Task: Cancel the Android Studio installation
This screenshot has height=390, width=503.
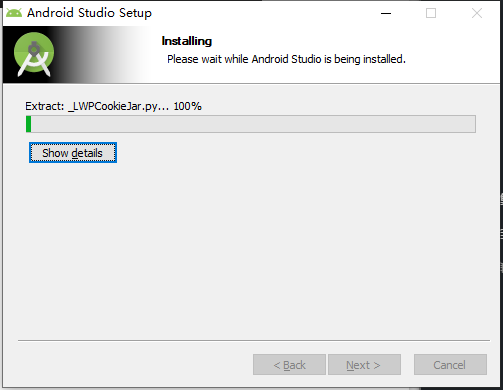Action: [450, 365]
